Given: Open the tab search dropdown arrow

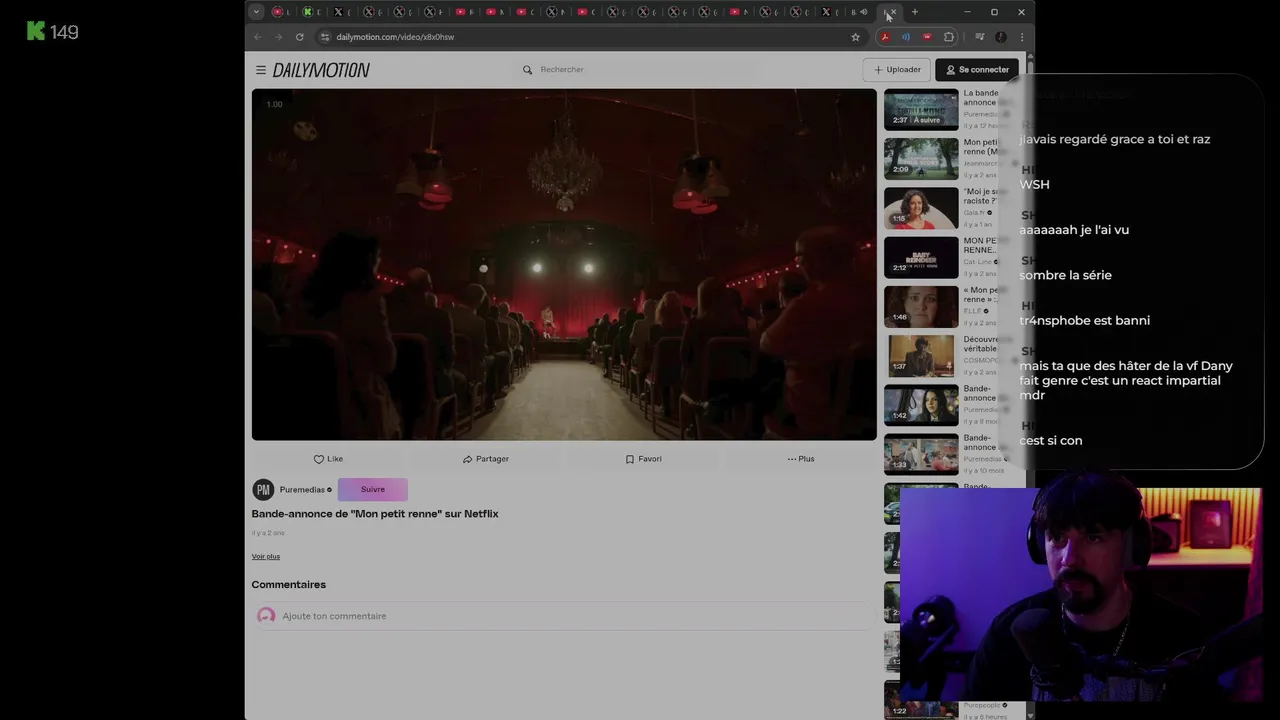Looking at the screenshot, I should click(x=256, y=12).
